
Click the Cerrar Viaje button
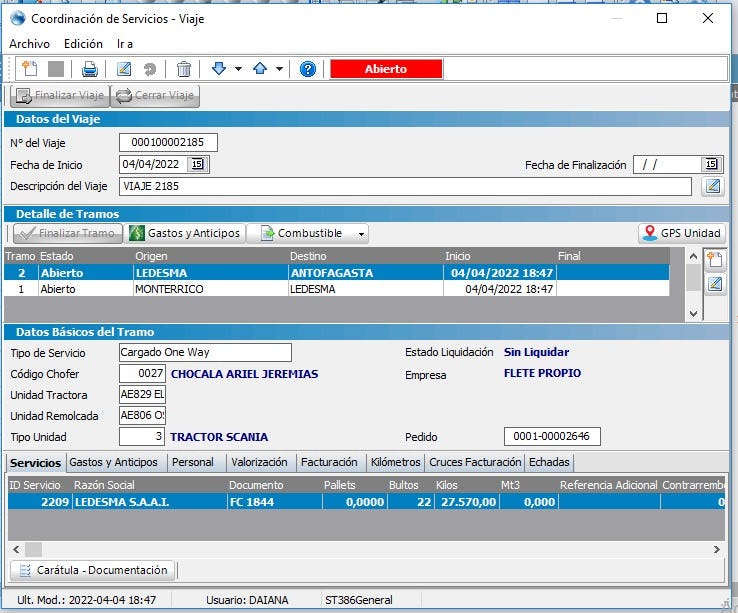click(x=155, y=96)
